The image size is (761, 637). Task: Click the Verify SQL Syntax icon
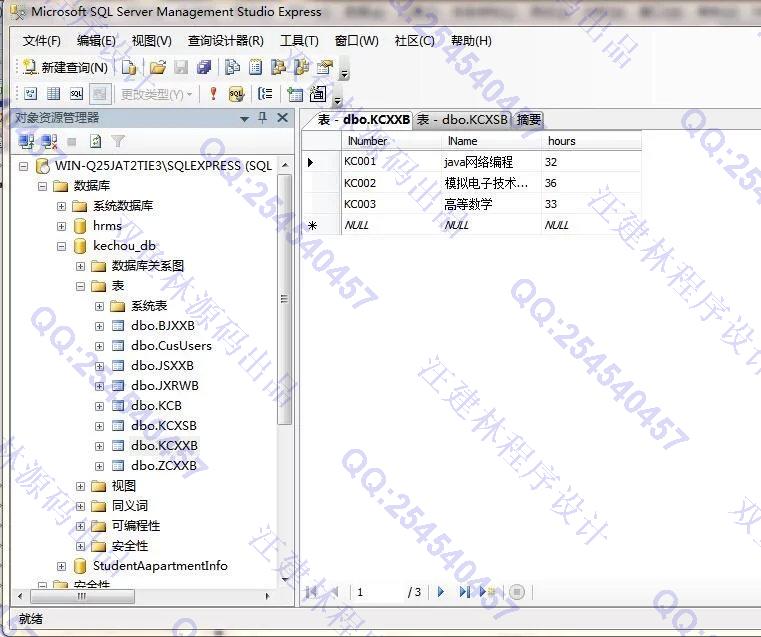point(236,93)
